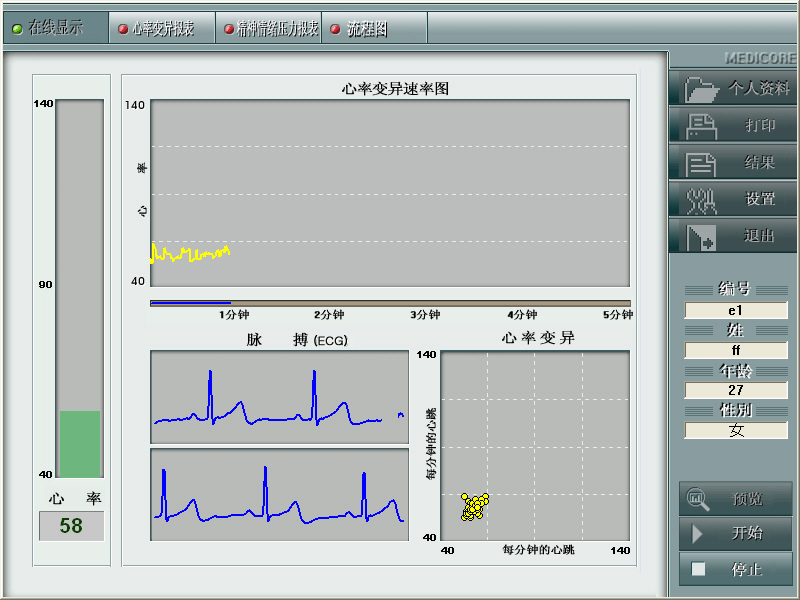Click the 姓 field showing ff
The width and height of the screenshot is (800, 600).
[x=735, y=350]
